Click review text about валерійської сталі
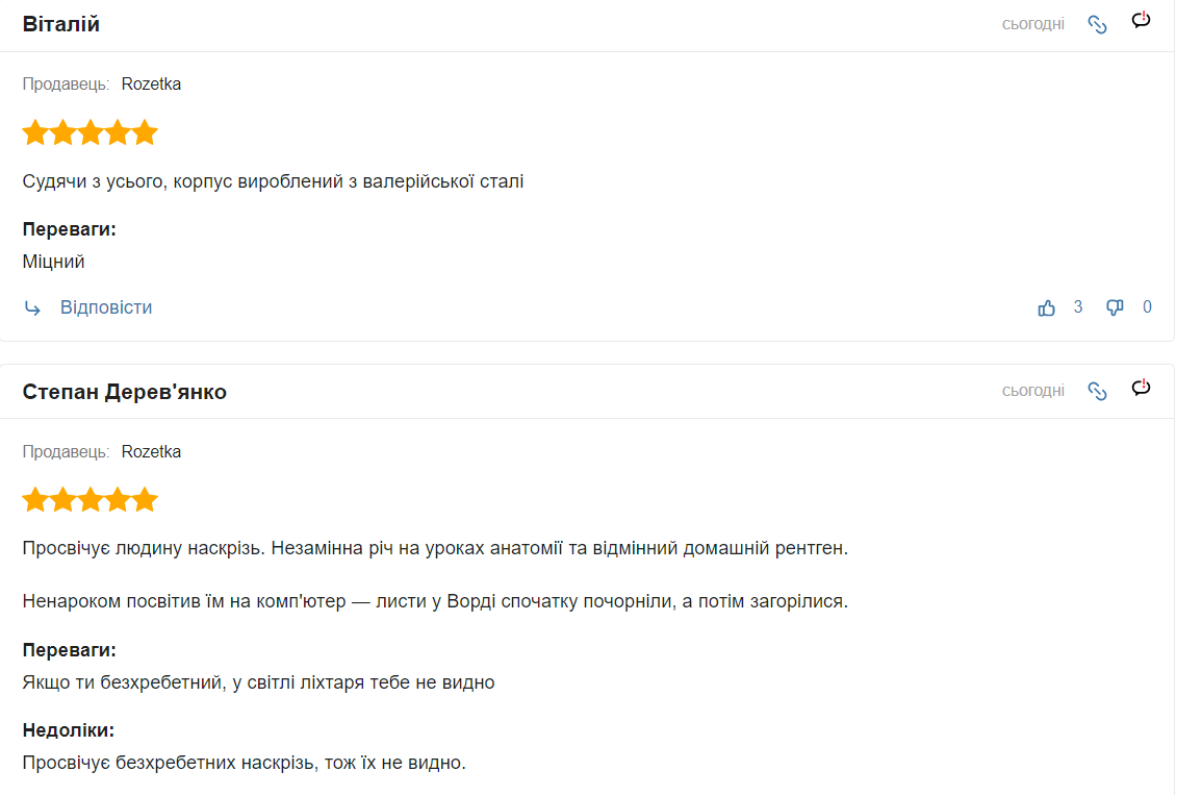 [273, 182]
